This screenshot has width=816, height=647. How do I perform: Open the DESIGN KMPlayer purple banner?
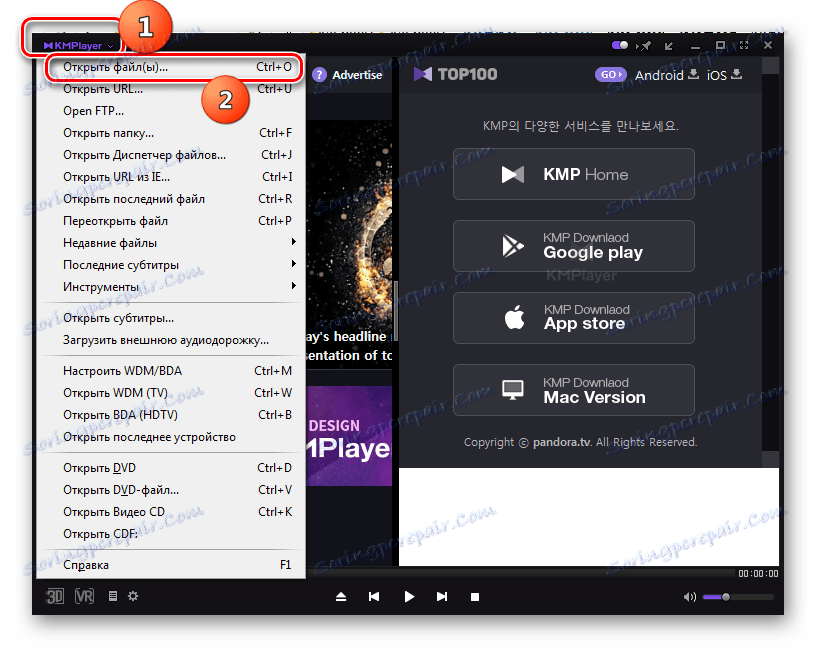click(349, 436)
